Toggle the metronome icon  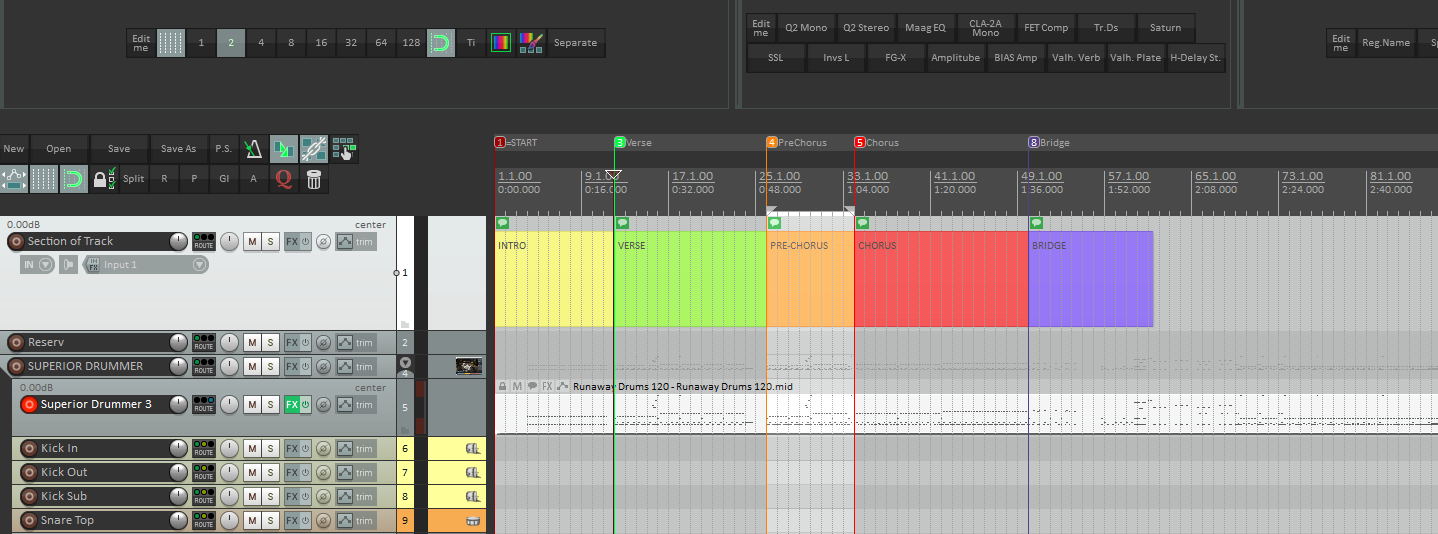253,149
